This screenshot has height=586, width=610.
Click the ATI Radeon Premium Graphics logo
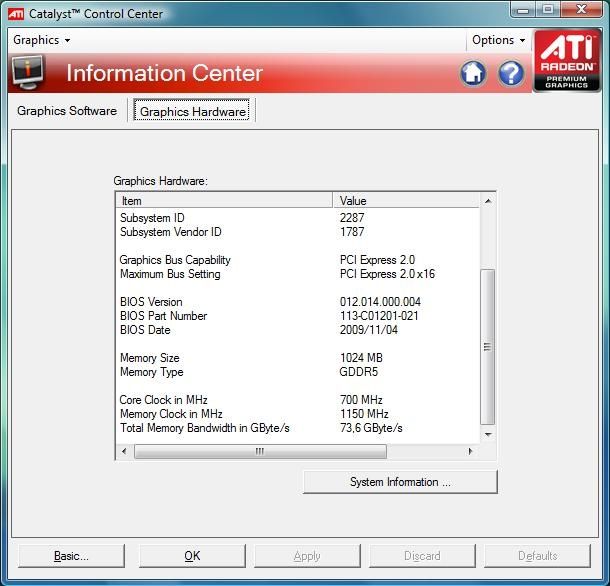[567, 61]
